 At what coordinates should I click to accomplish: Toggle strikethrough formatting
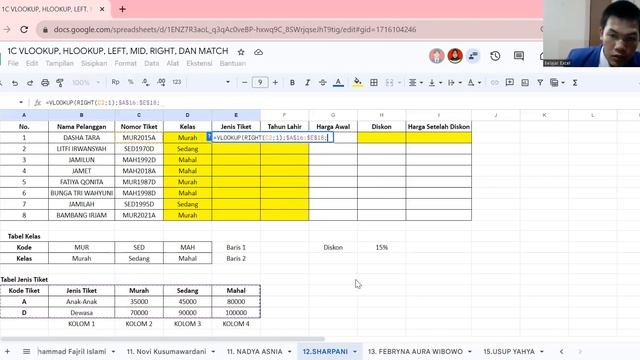tap(323, 83)
